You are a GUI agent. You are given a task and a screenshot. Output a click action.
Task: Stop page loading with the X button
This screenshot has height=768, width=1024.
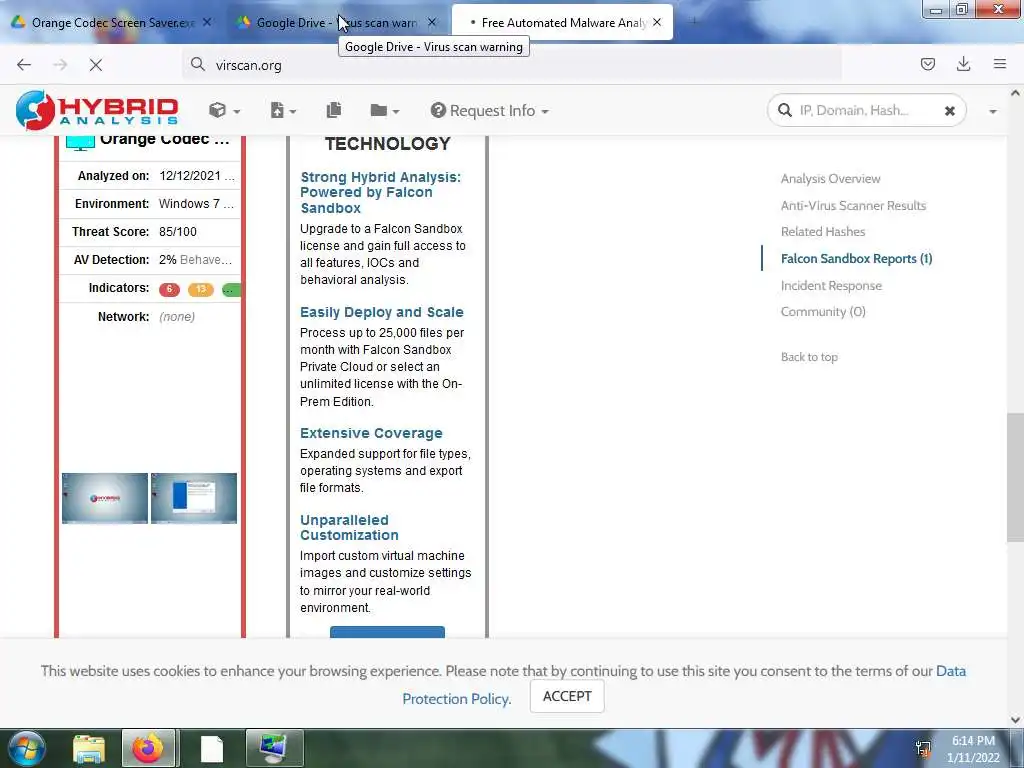pos(96,65)
